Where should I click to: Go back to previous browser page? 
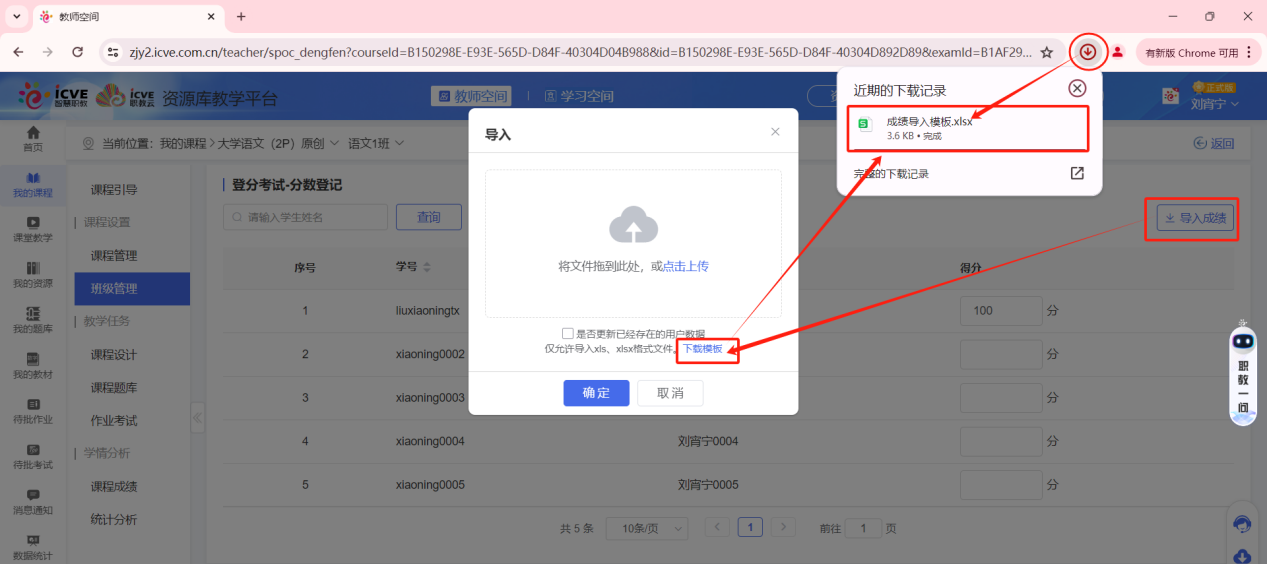[20, 52]
